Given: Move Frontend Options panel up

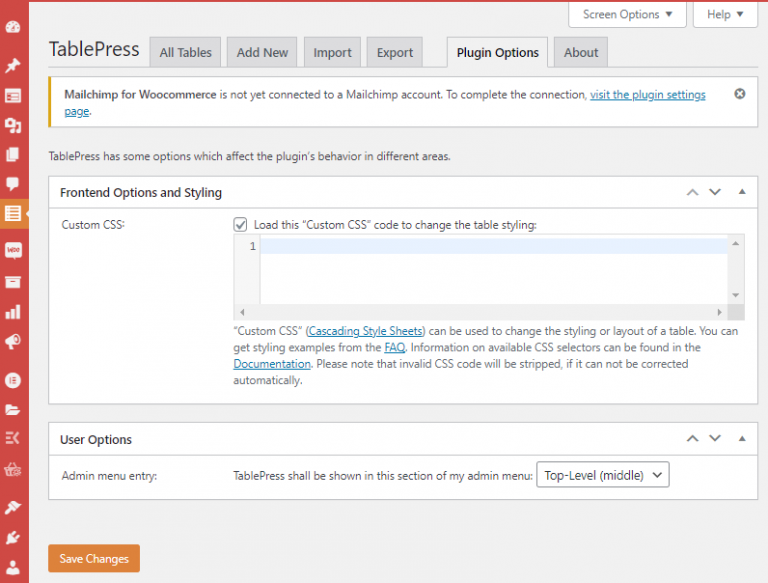Looking at the screenshot, I should click(692, 192).
